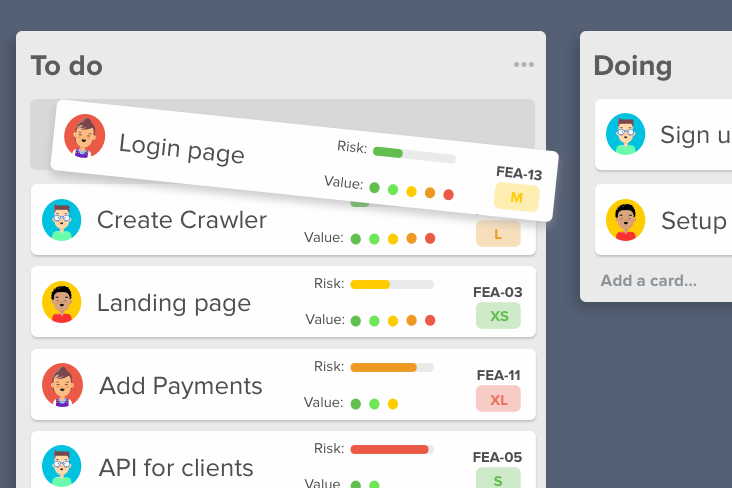This screenshot has width=732, height=488.
Task: Open the Add Payments card
Action: 283,385
